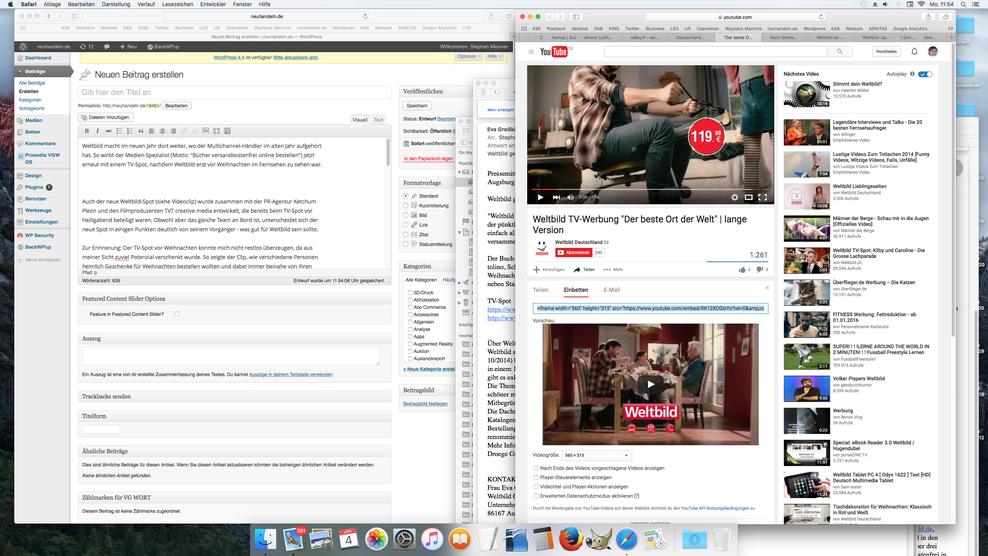Switch to the E-Mail share tab
This screenshot has height=556, width=988.
pyautogui.click(x=612, y=290)
